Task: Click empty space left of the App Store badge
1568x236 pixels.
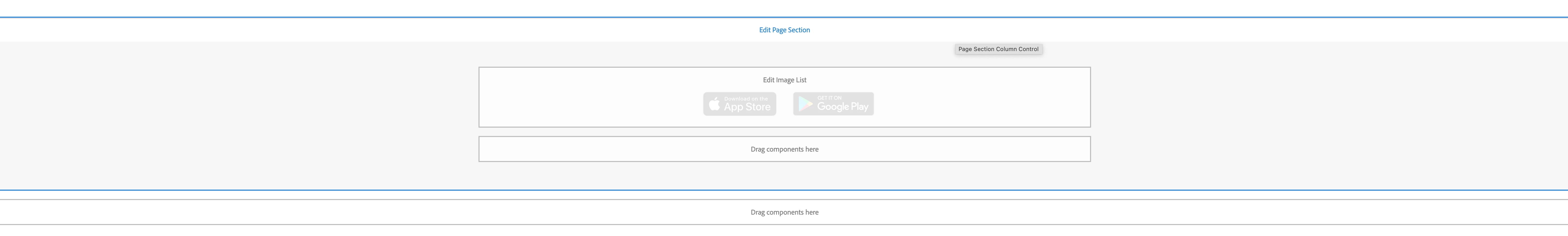Action: (590, 104)
